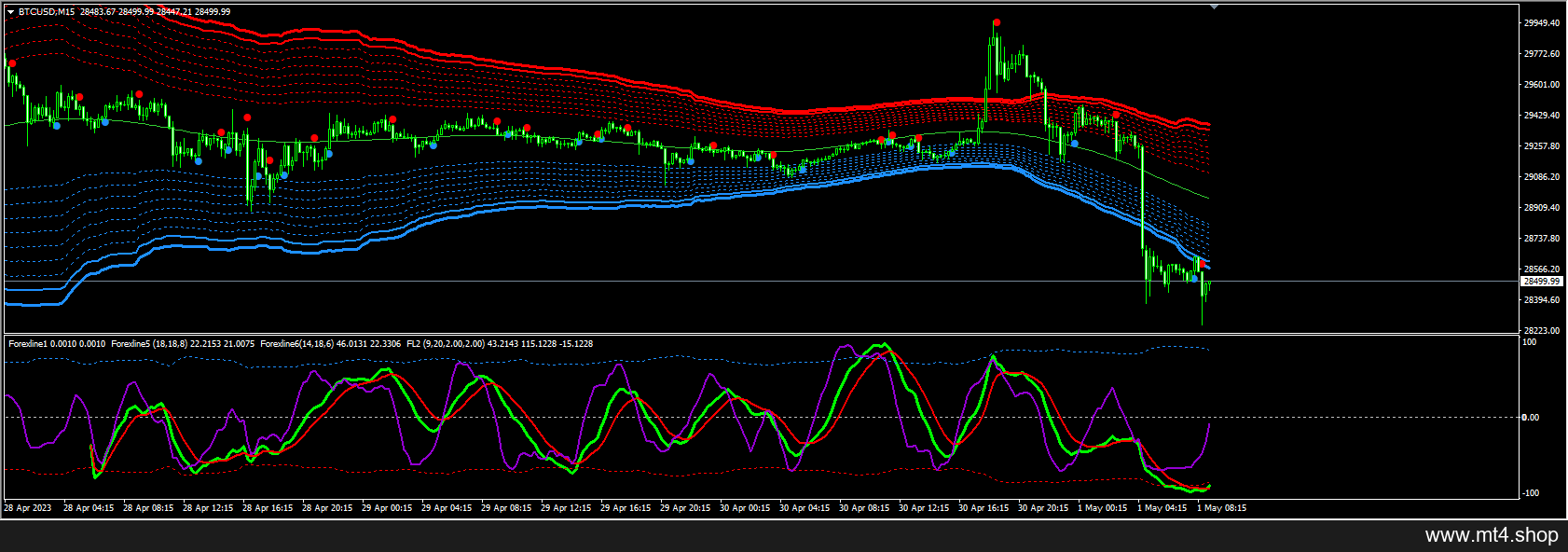
Task: Click the 30 Apr 20:15 time label
Action: 1043,508
